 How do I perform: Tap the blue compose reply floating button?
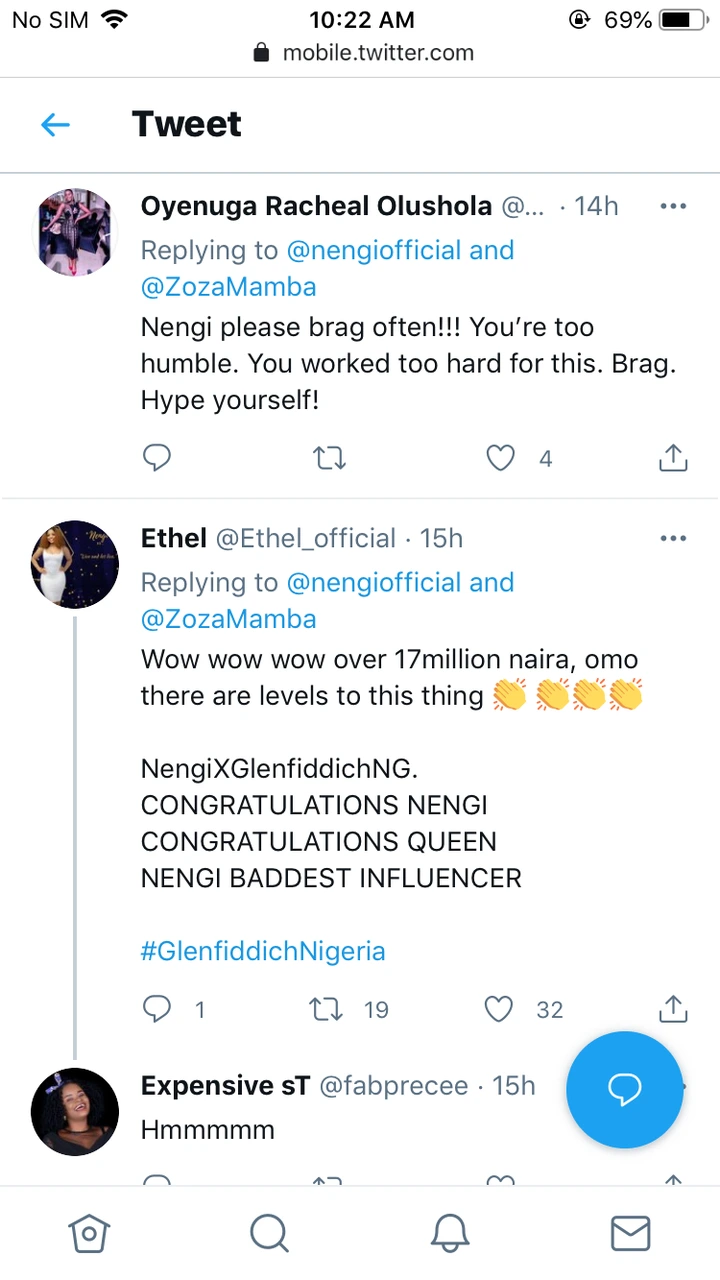click(625, 1090)
